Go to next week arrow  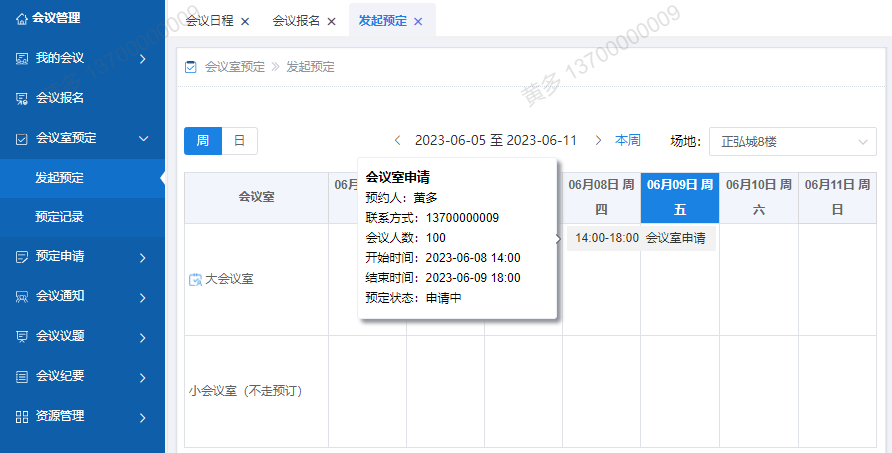click(598, 140)
